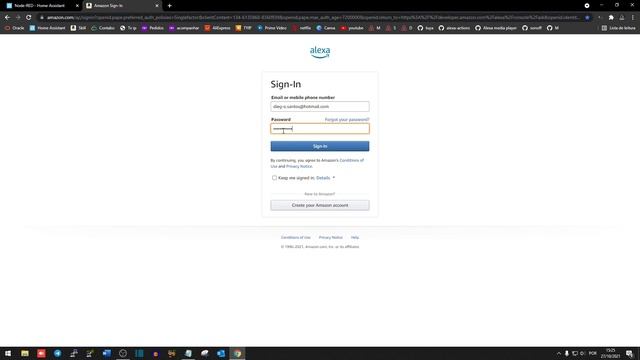Image resolution: width=640 pixels, height=360 pixels.
Task: Expand the Details dropdown next to keep signed in
Action: (325, 178)
